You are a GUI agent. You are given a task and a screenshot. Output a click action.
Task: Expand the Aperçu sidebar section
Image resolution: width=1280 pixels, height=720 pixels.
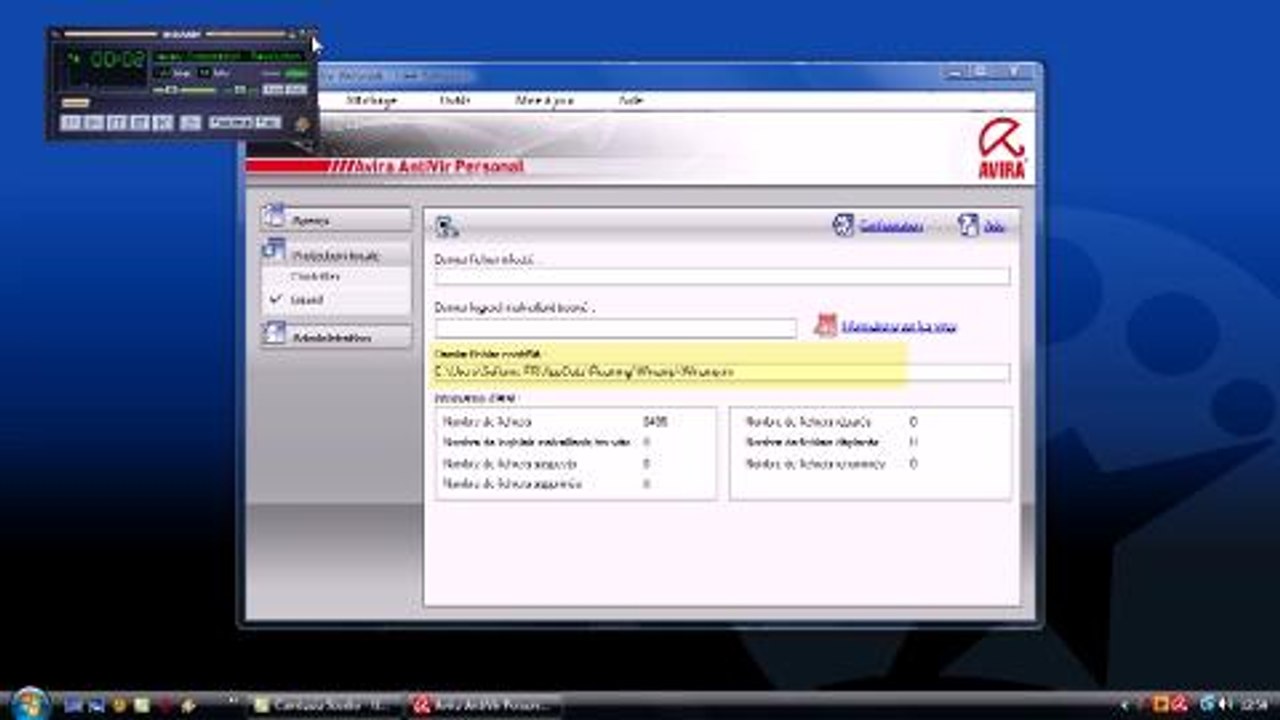point(336,219)
